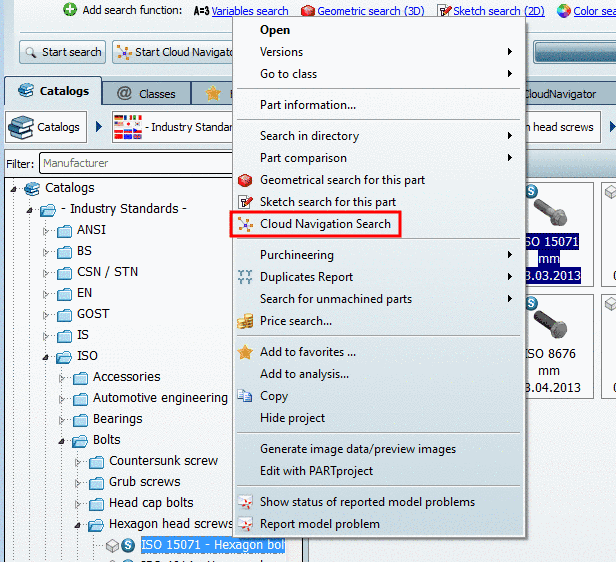Viewport: 616px width, 562px height.
Task: Click the Copy icon in menu
Action: [x=245, y=396]
